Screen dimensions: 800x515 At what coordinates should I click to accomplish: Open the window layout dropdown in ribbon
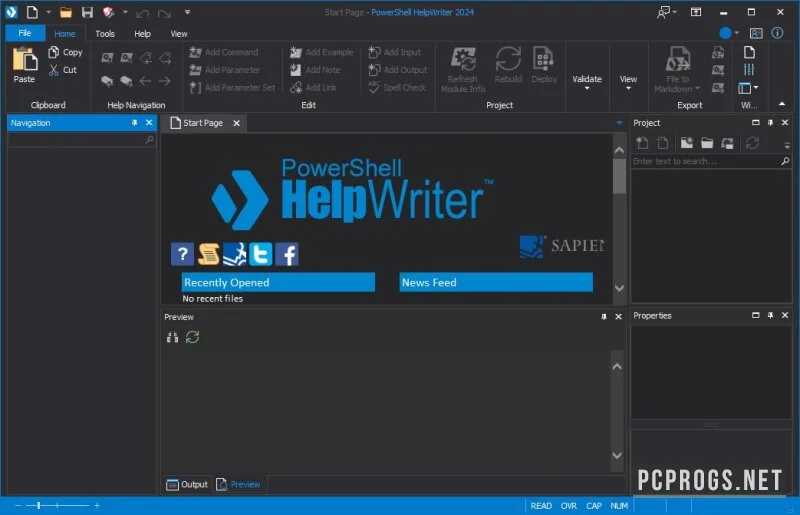[x=748, y=88]
